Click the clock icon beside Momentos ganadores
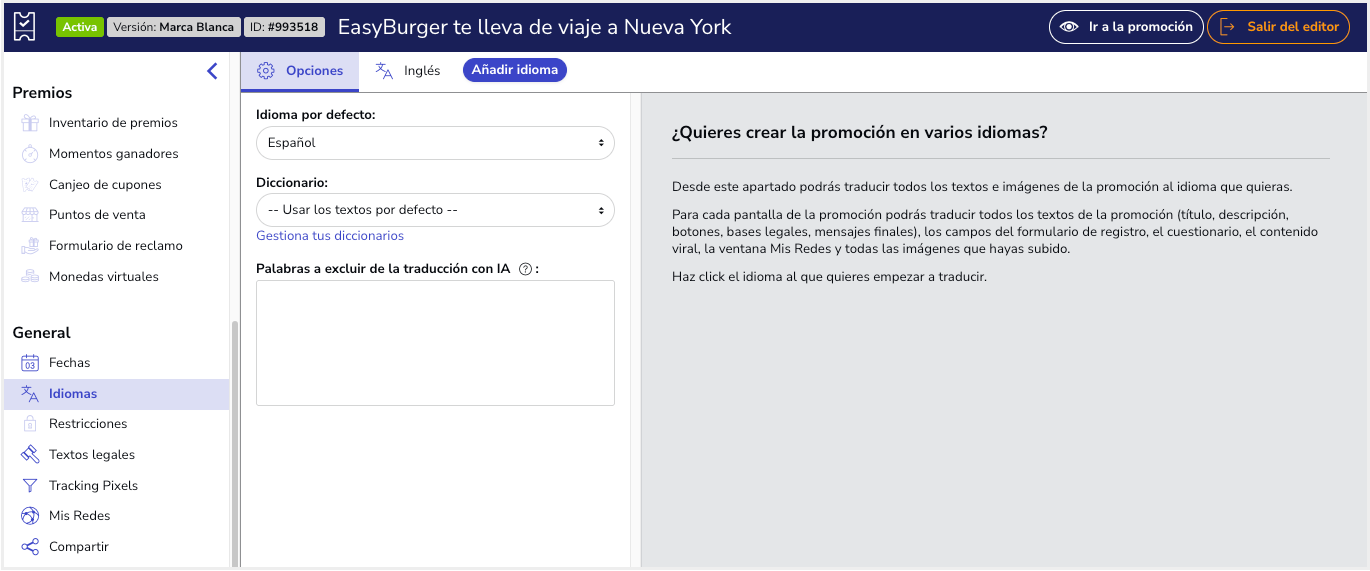This screenshot has width=1370, height=571. click(x=30, y=154)
